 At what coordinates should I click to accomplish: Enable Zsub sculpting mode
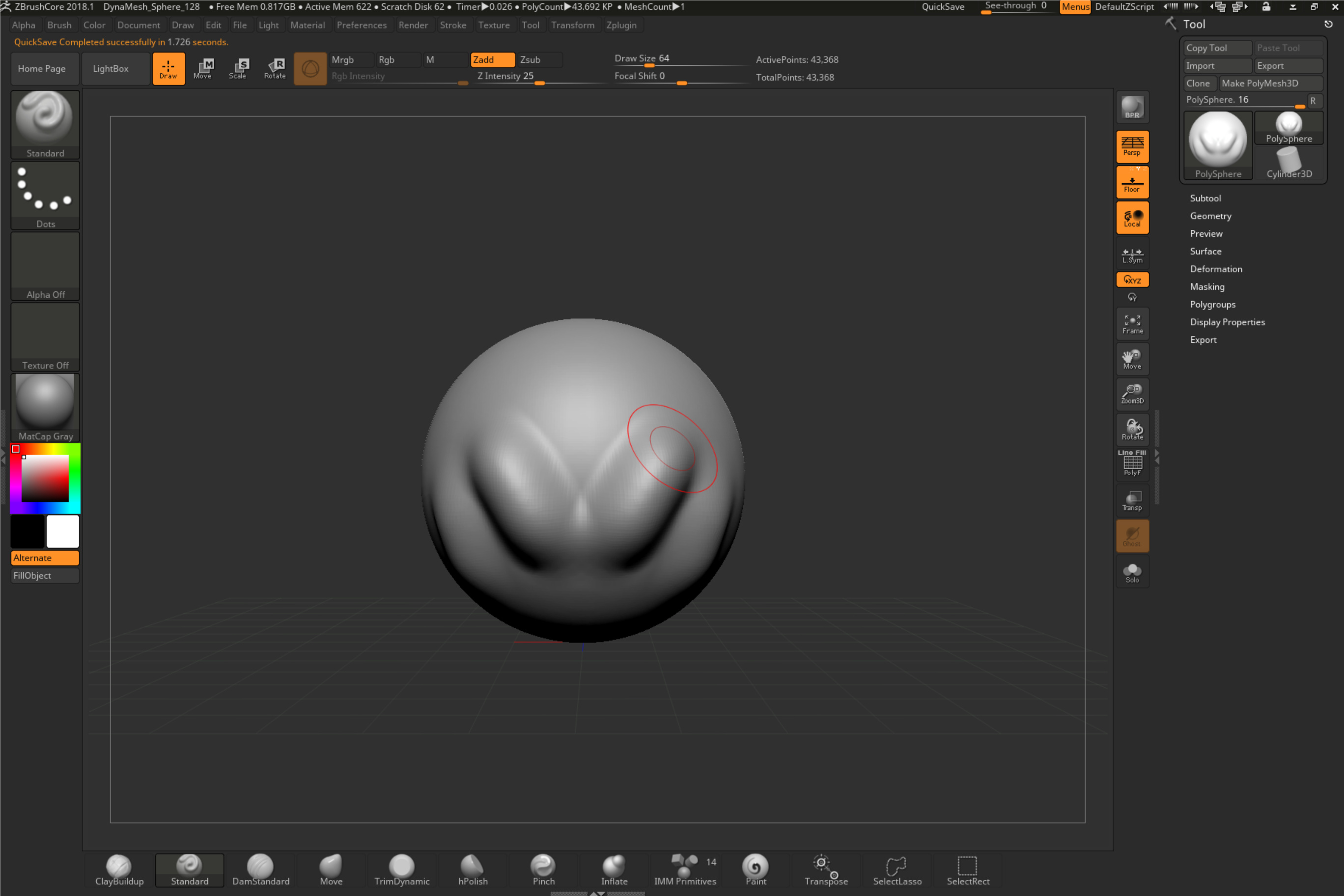coord(539,59)
